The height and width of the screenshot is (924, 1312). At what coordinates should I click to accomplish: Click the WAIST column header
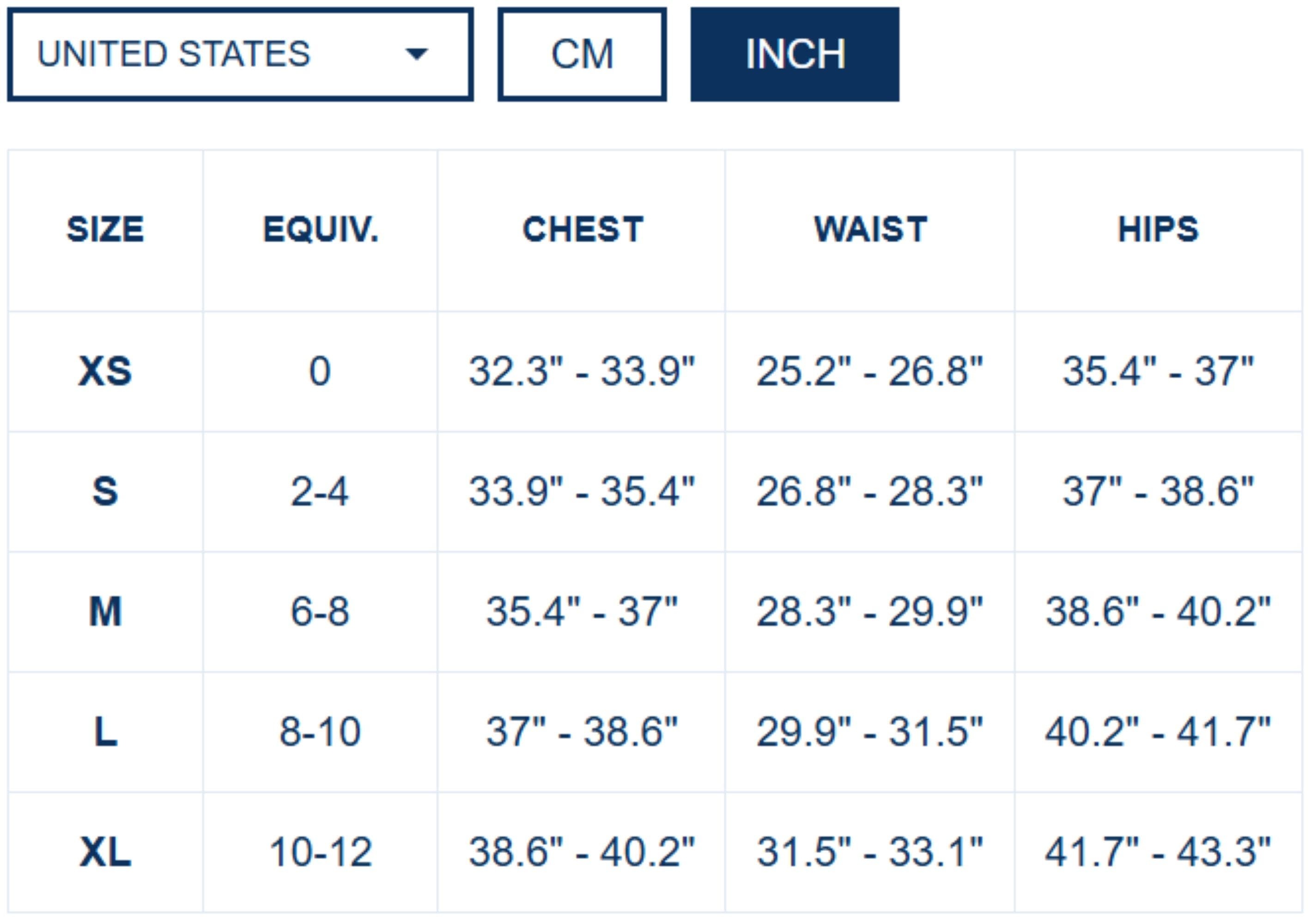[870, 230]
